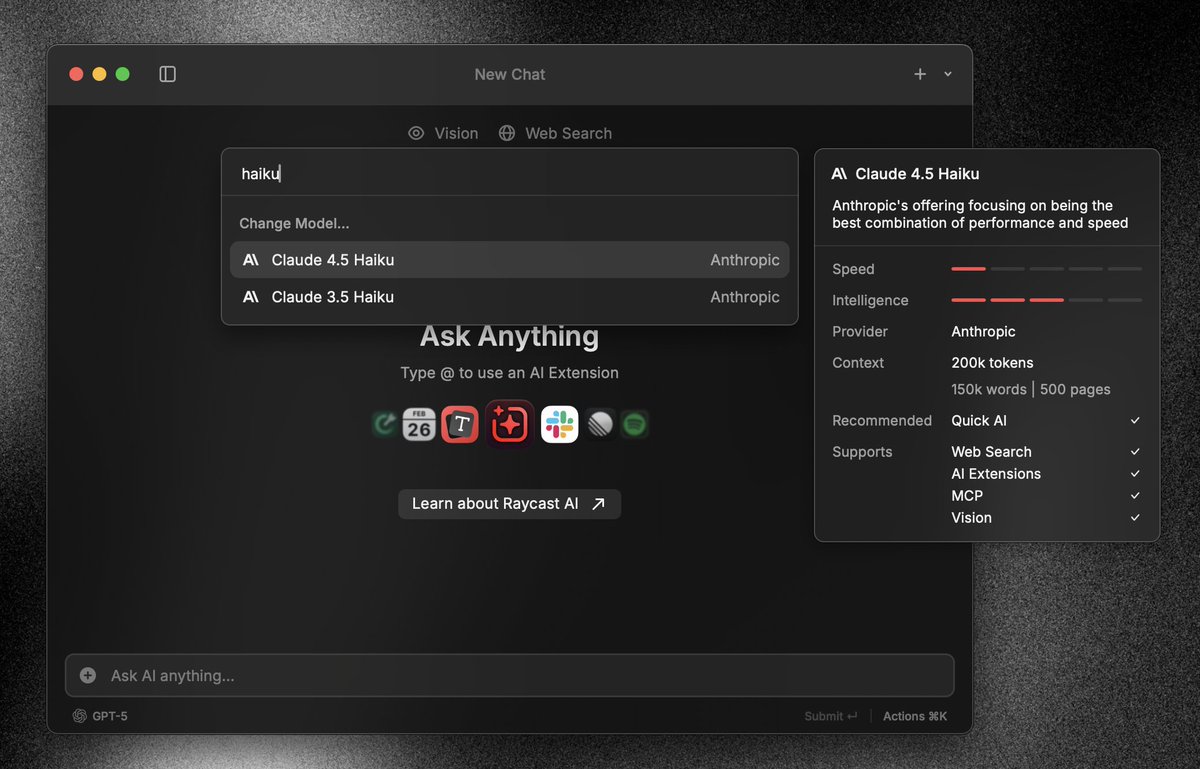This screenshot has width=1200, height=769.
Task: Select the Raycast AI sparkle icon
Action: click(x=510, y=424)
